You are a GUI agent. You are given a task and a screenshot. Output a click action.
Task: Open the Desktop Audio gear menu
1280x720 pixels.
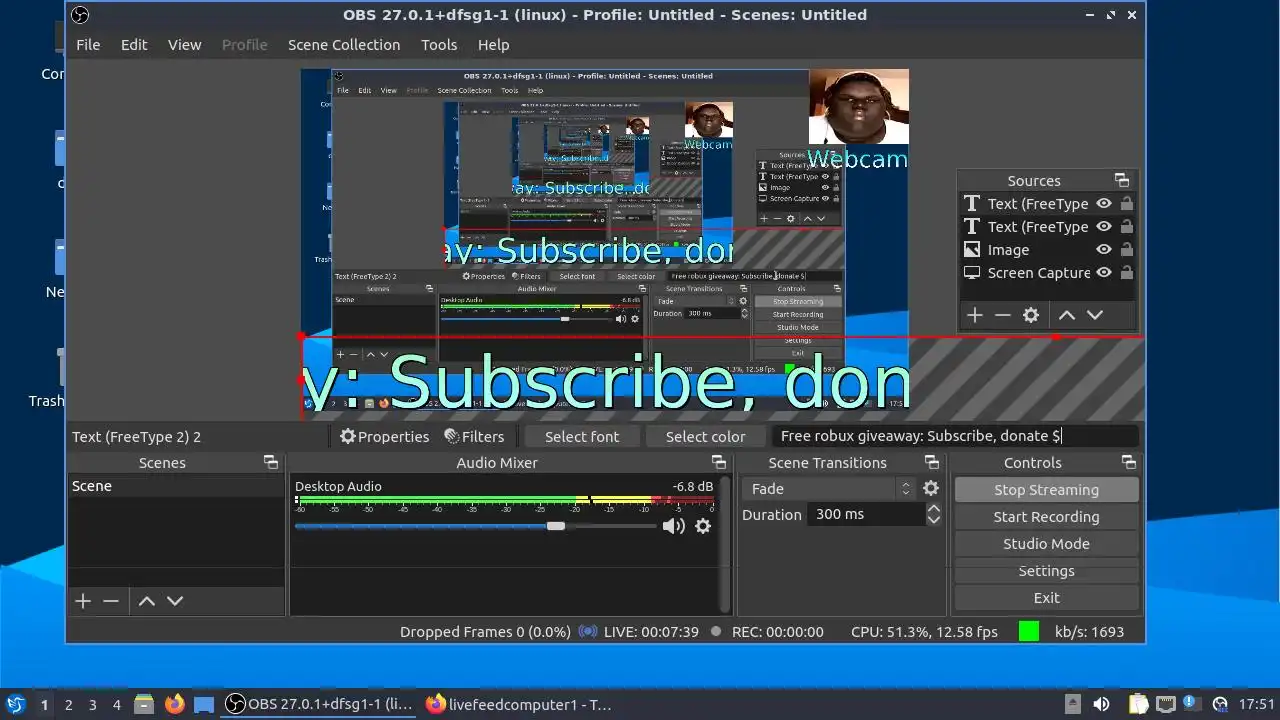point(703,526)
